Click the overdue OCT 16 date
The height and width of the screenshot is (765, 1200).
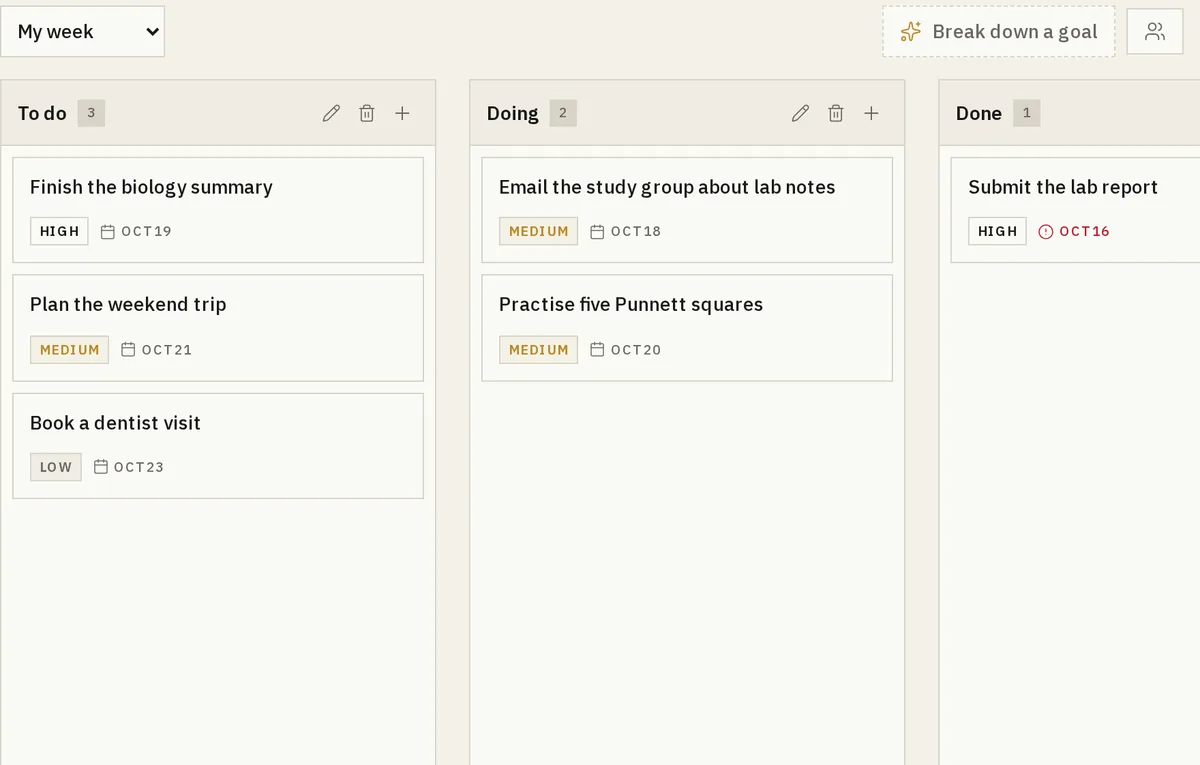point(1085,231)
